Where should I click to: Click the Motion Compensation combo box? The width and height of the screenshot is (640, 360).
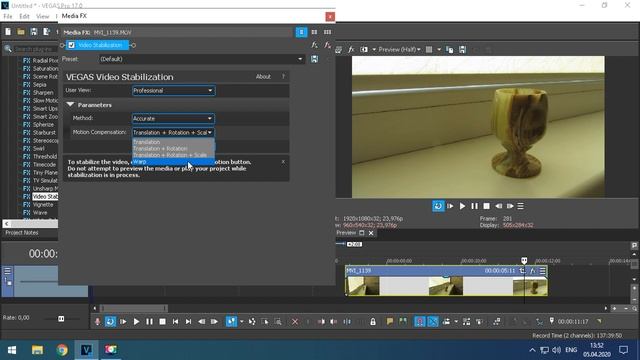[x=173, y=132]
